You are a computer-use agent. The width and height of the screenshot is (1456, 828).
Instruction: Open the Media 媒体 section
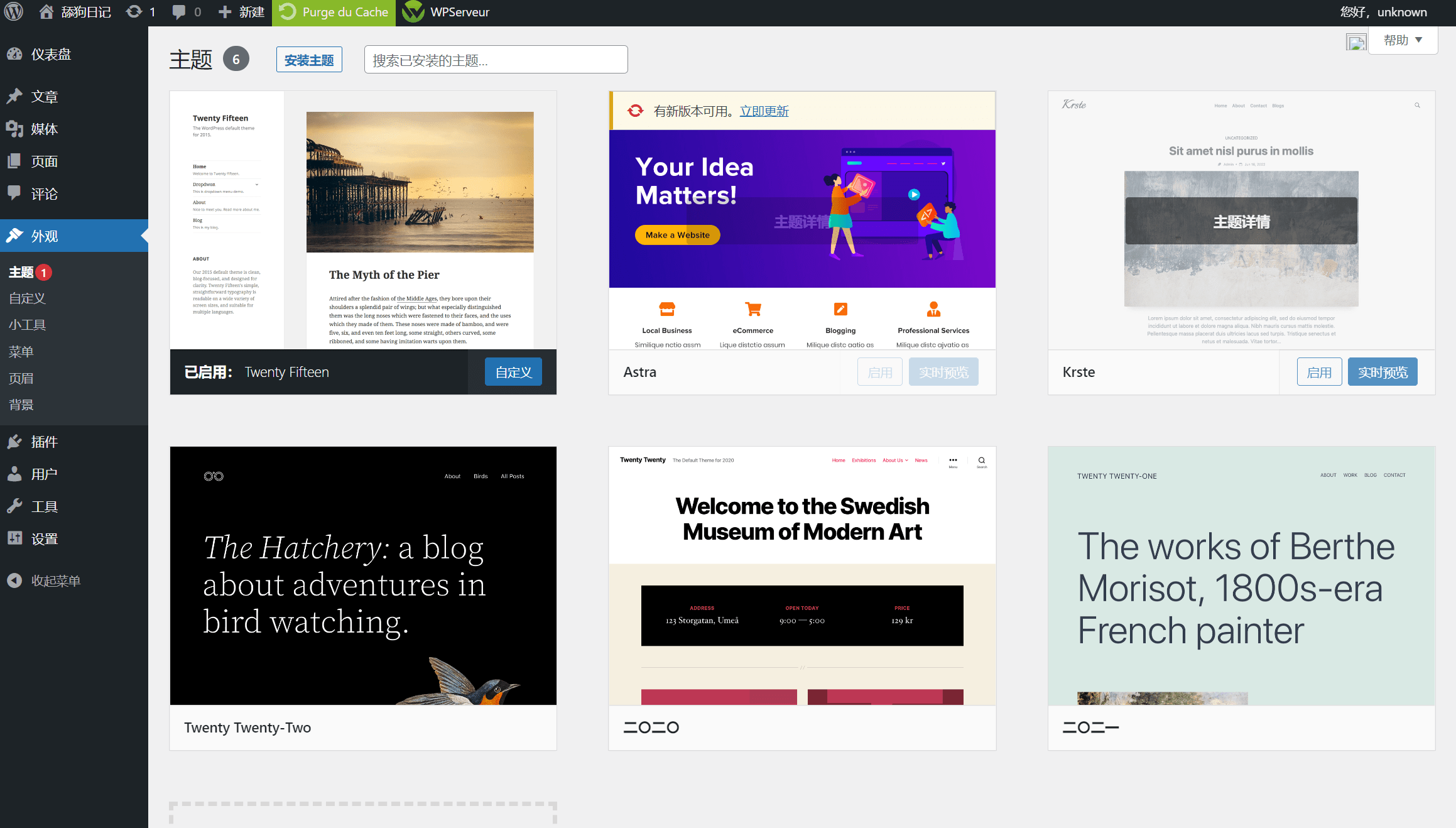pos(74,129)
